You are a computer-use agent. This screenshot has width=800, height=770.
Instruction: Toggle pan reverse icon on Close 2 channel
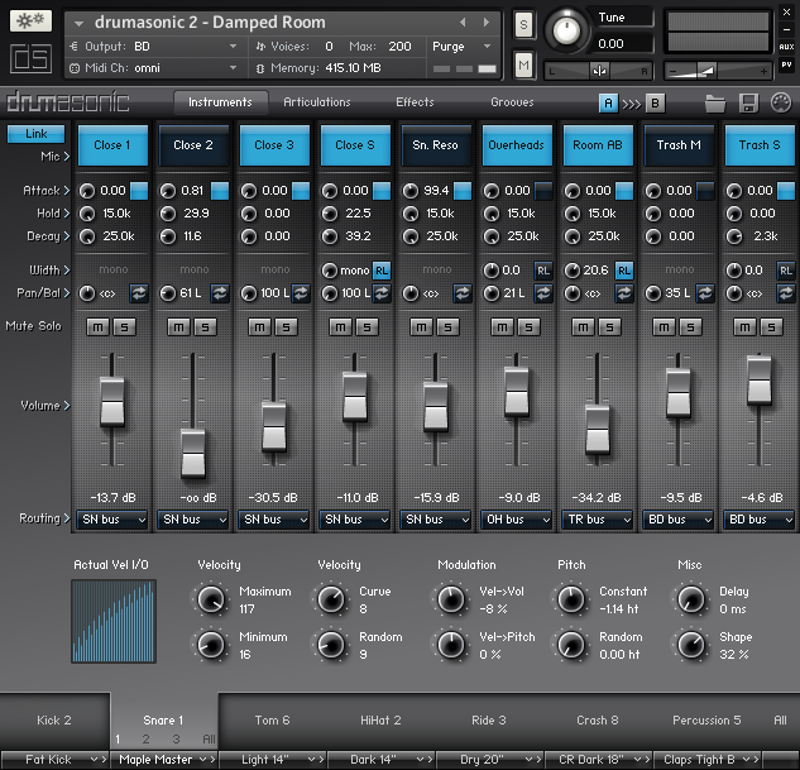point(220,293)
